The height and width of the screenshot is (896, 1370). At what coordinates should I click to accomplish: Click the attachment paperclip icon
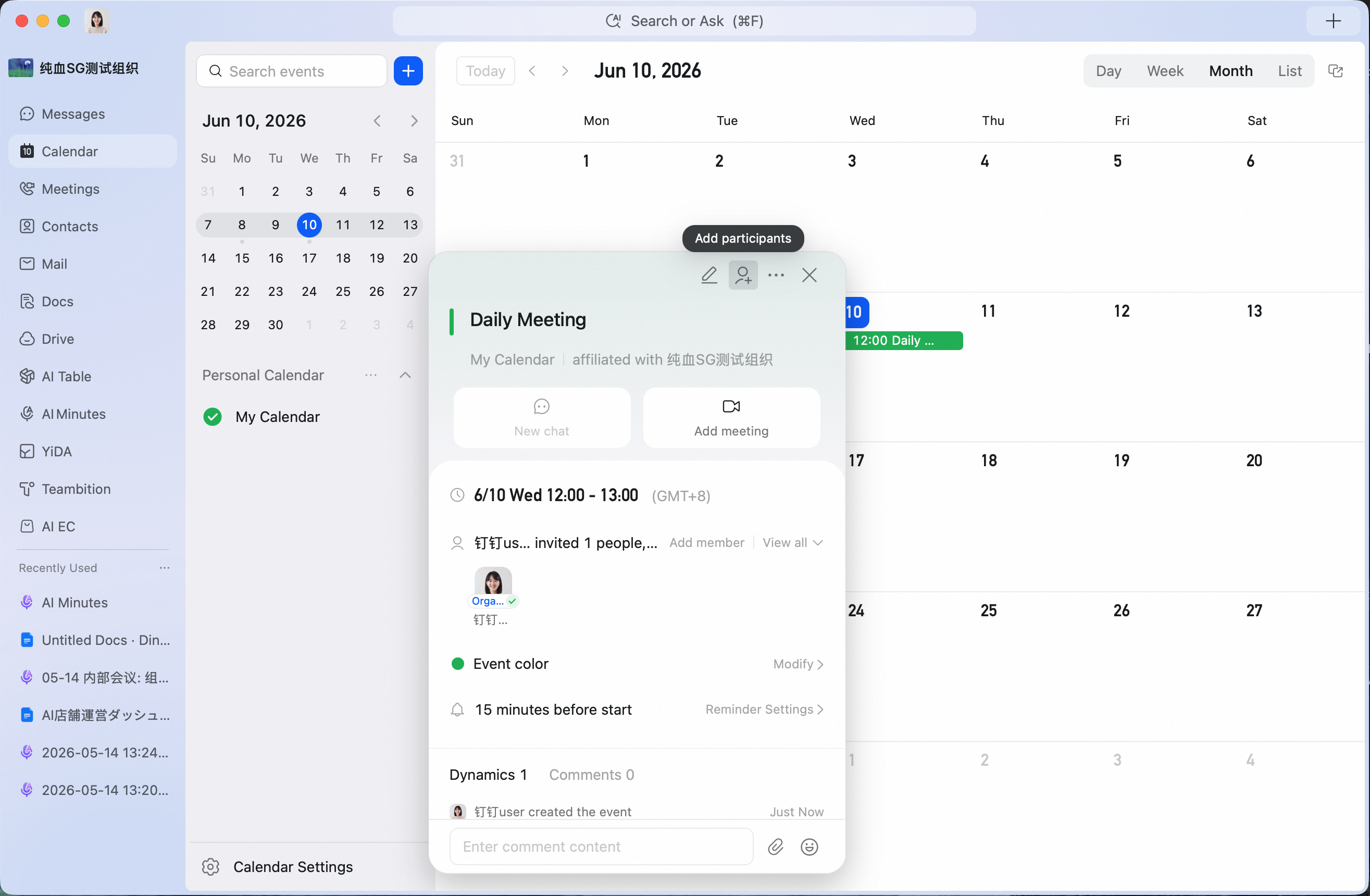coord(775,847)
